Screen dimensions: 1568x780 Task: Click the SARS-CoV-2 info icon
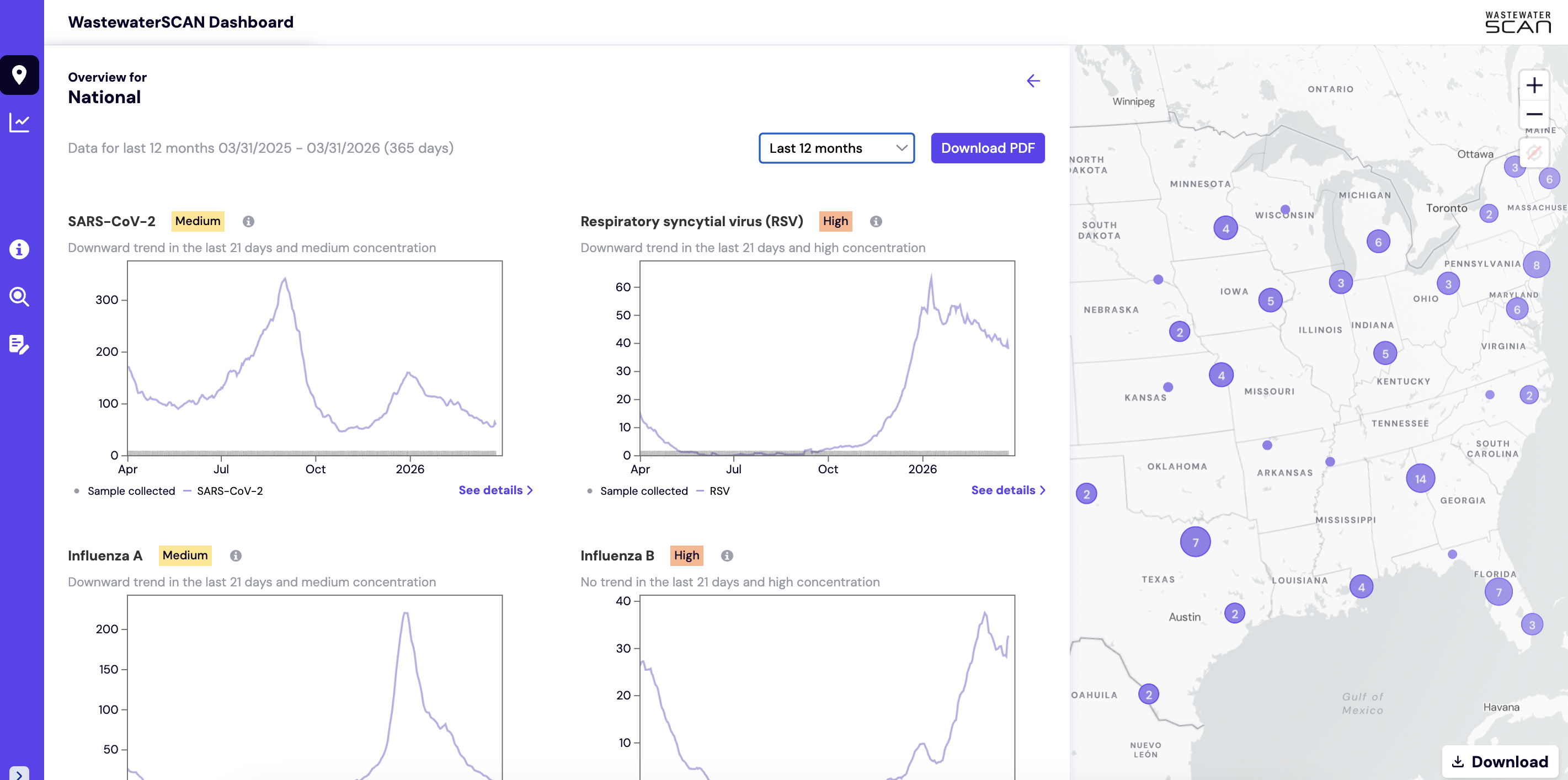tap(248, 221)
